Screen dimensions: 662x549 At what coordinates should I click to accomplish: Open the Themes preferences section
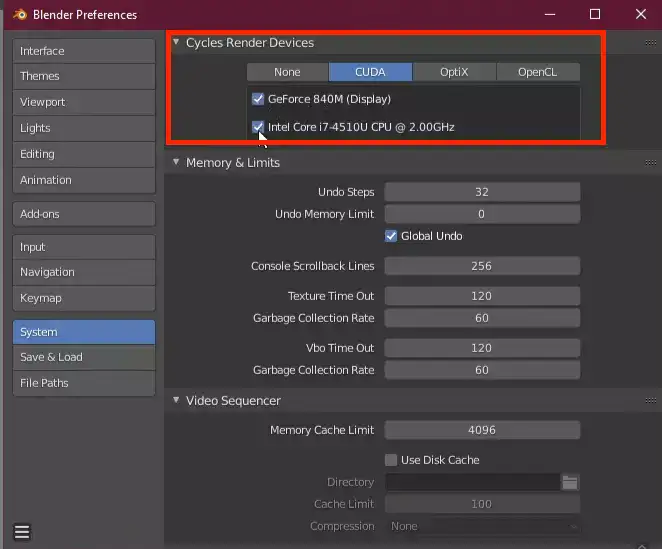(x=84, y=76)
